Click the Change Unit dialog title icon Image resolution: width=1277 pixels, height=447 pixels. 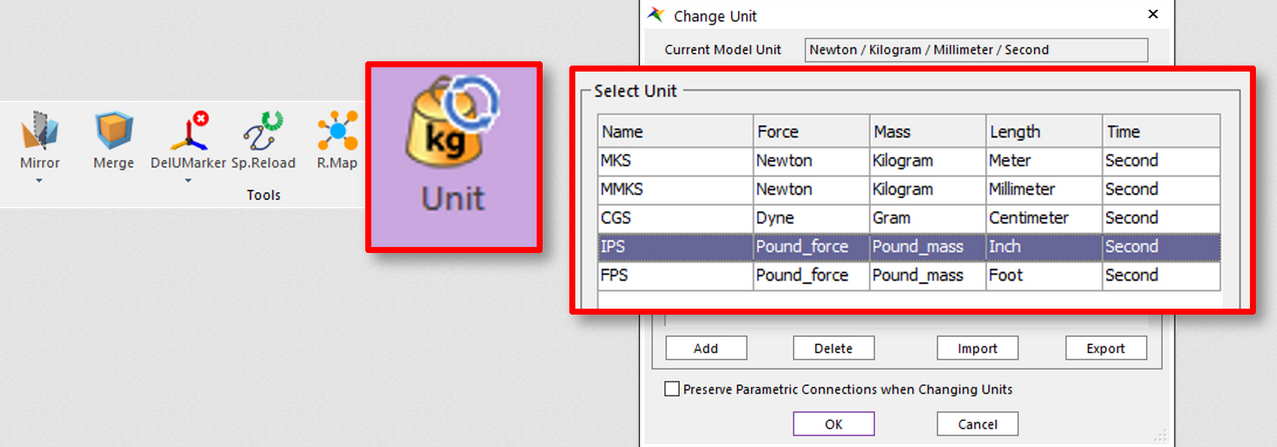[x=656, y=15]
